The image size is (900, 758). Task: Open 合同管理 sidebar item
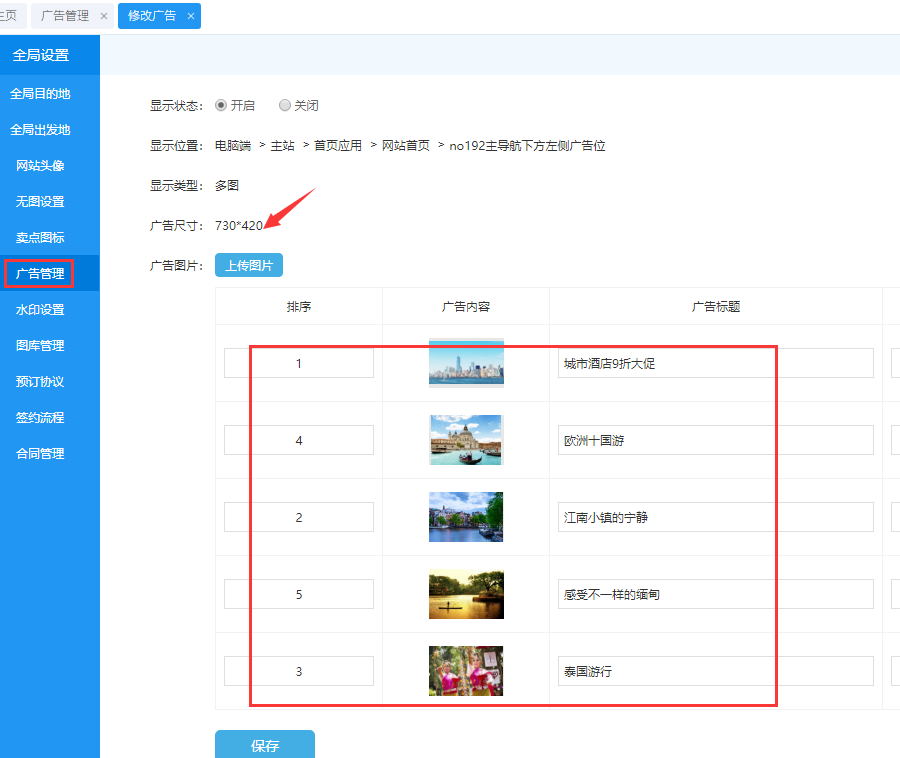coord(40,454)
